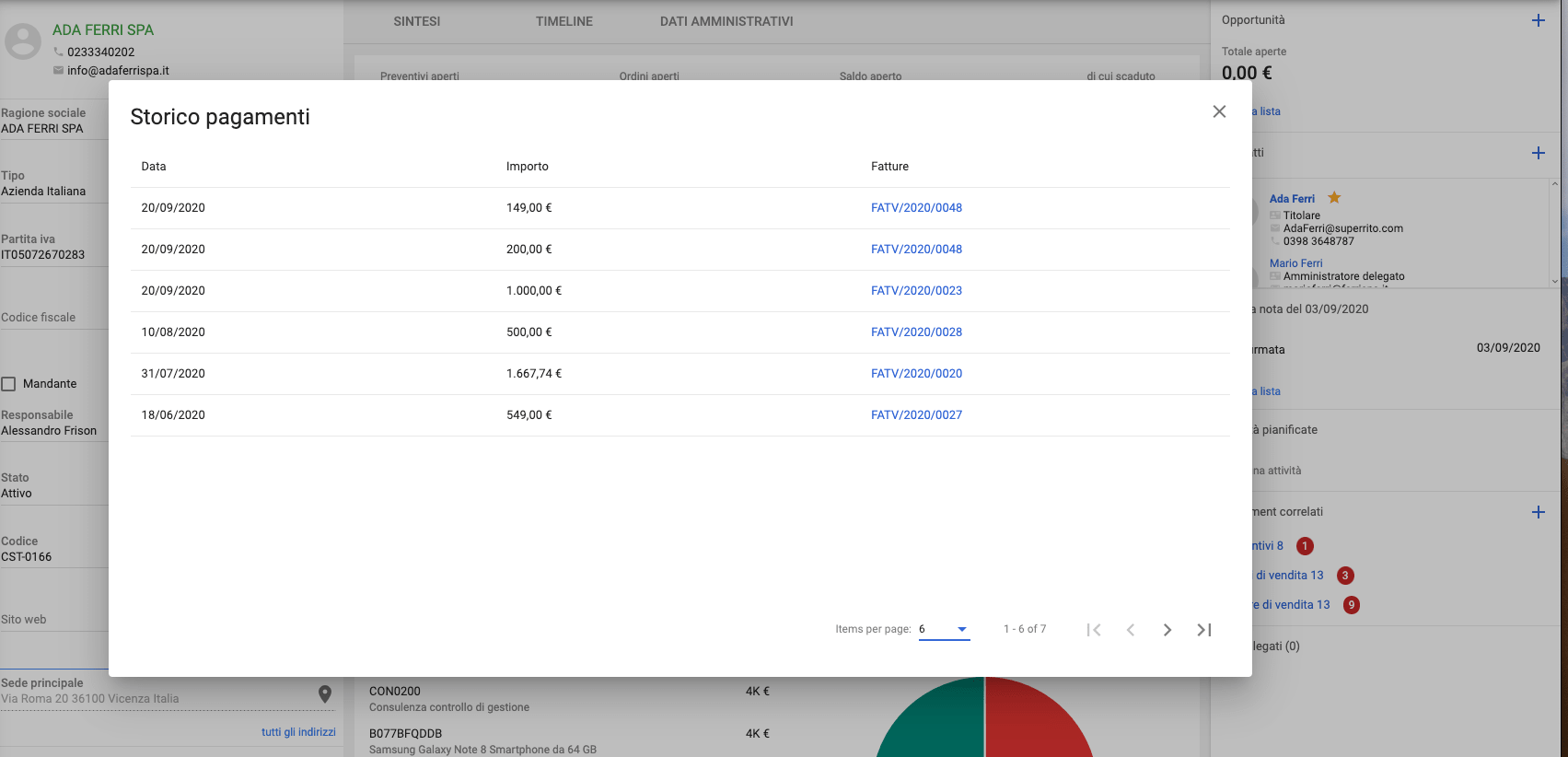Open contact Mario Ferri
This screenshot has width=1568, height=757.
(x=1295, y=263)
